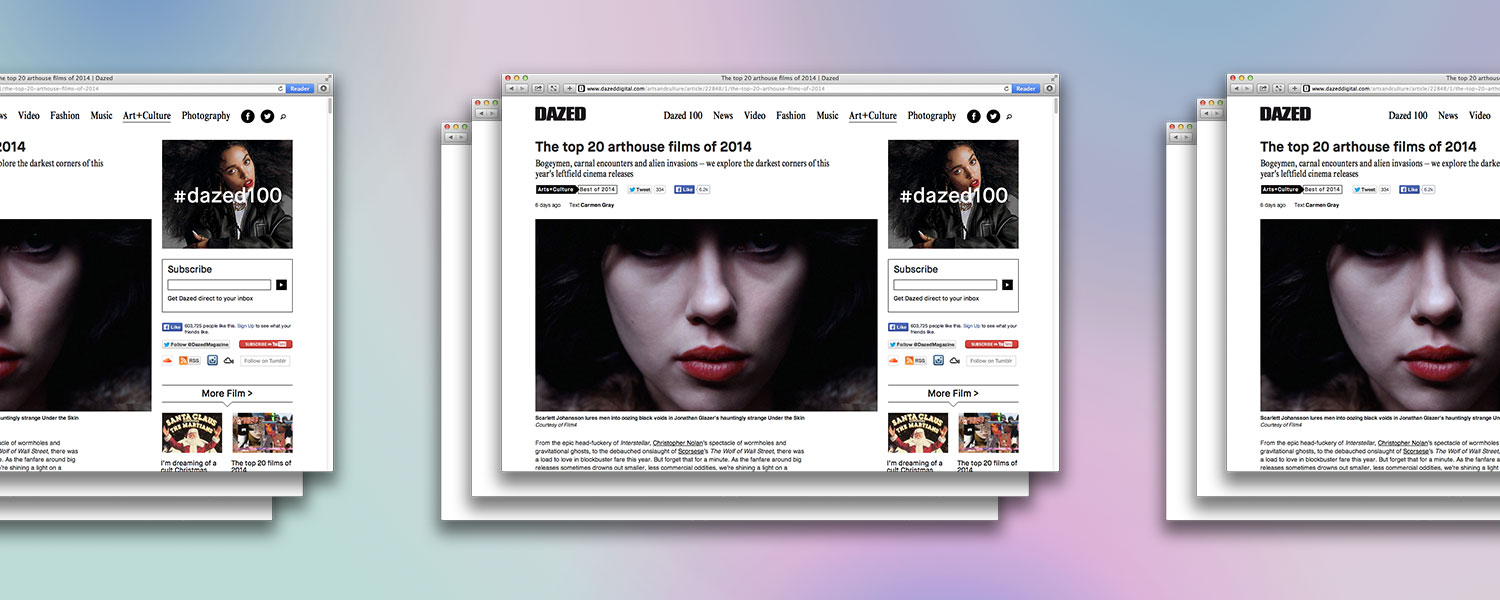The image size is (1500, 600).
Task: Open Dazed 100 in the right window nav
Action: pos(1408,116)
